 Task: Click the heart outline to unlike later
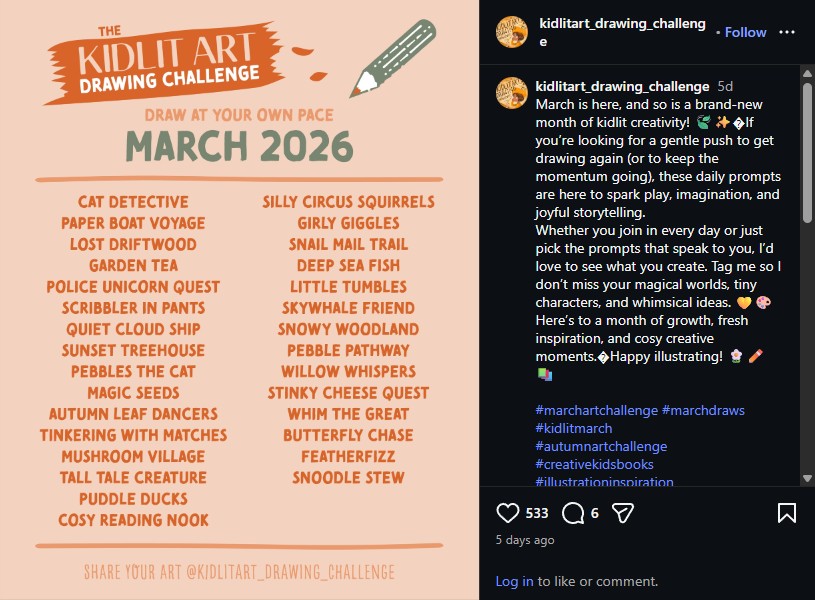(x=508, y=512)
